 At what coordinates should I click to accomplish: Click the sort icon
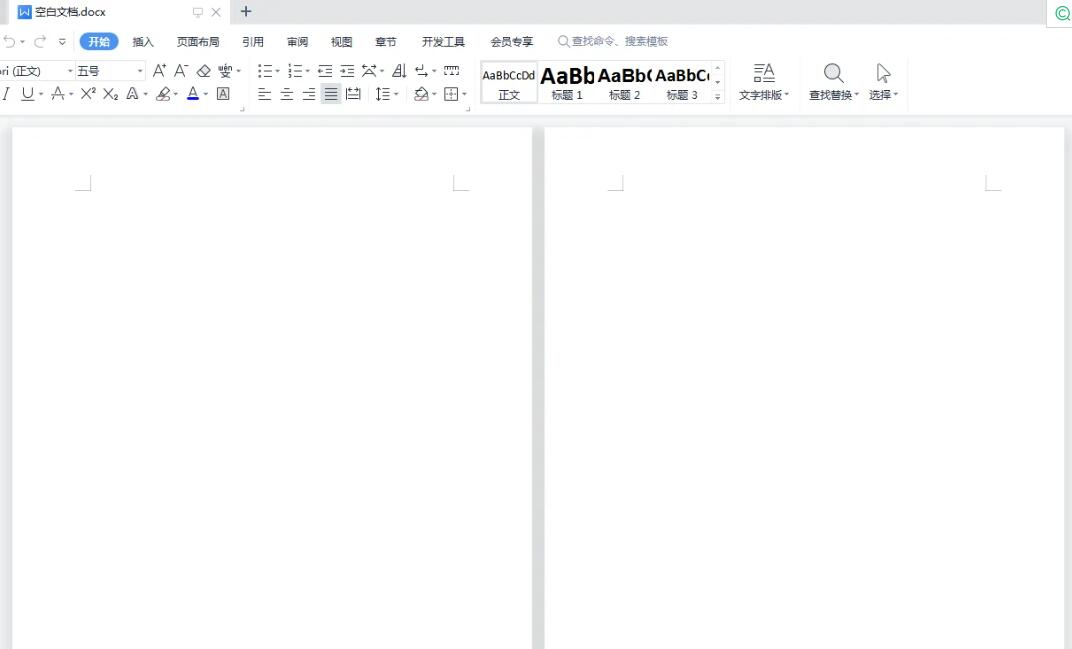[x=399, y=71]
